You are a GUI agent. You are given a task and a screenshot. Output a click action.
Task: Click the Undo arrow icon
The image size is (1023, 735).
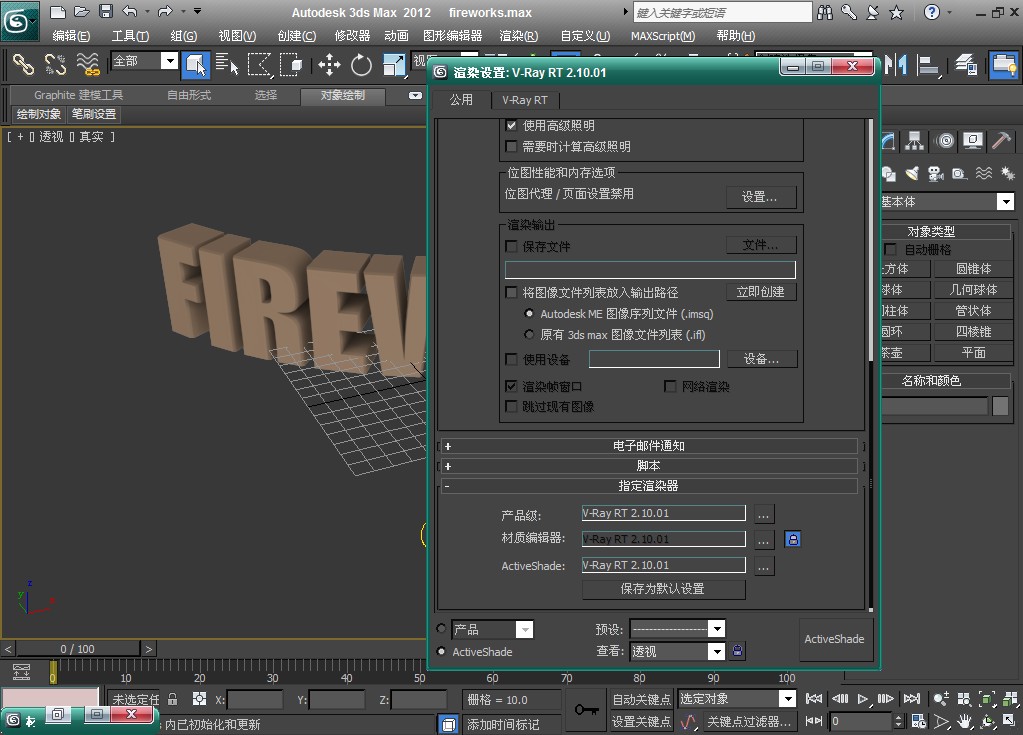[x=130, y=11]
